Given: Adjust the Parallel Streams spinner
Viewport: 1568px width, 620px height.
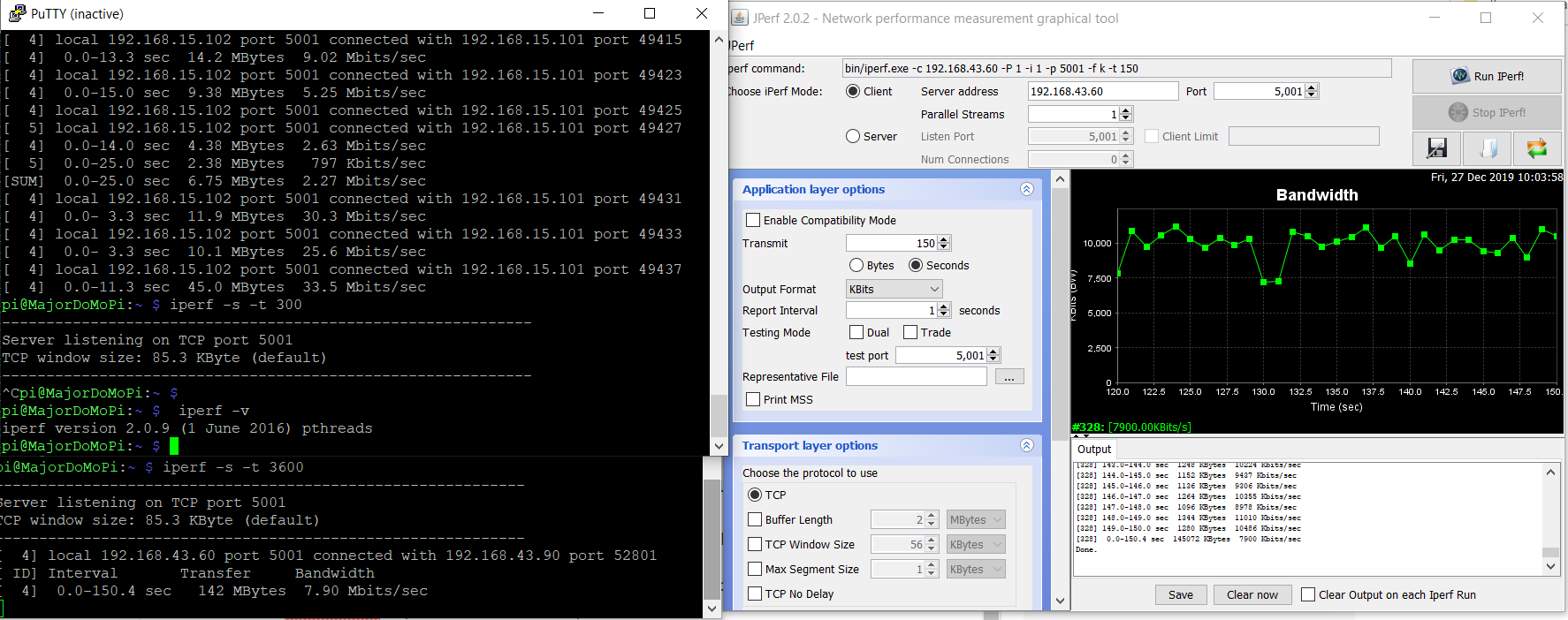Looking at the screenshot, I should tap(1126, 114).
